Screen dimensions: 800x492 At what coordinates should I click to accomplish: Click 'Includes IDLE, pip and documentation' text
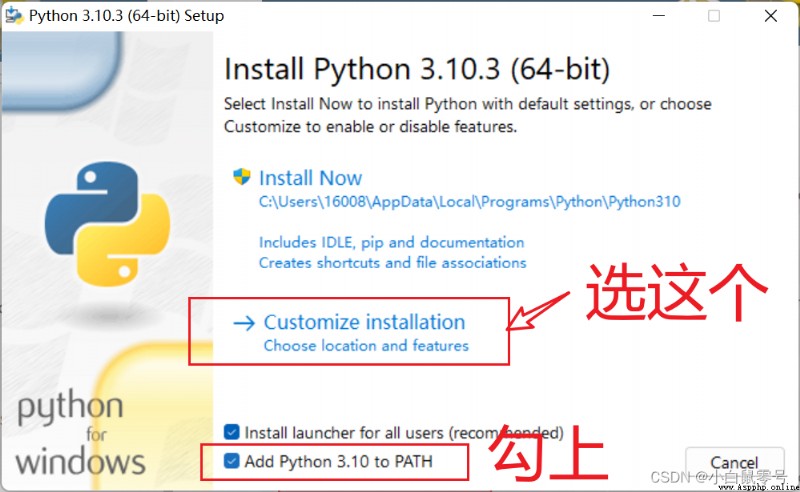click(x=391, y=242)
